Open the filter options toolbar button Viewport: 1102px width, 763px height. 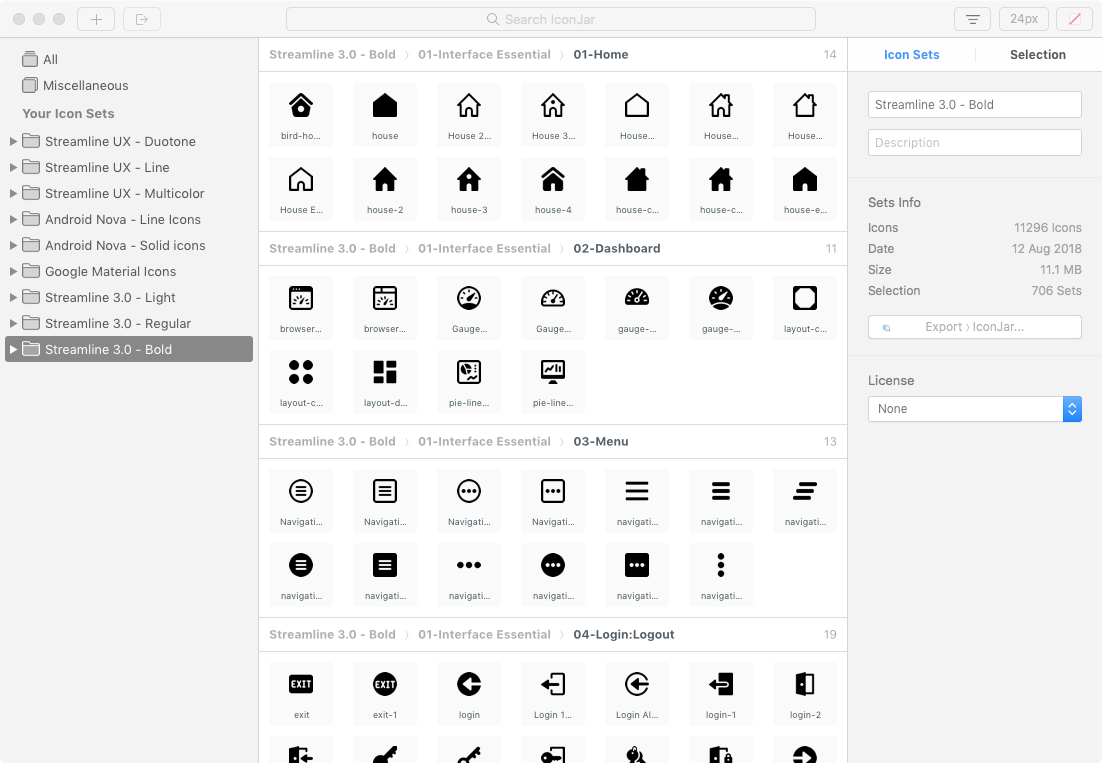pyautogui.click(x=973, y=19)
